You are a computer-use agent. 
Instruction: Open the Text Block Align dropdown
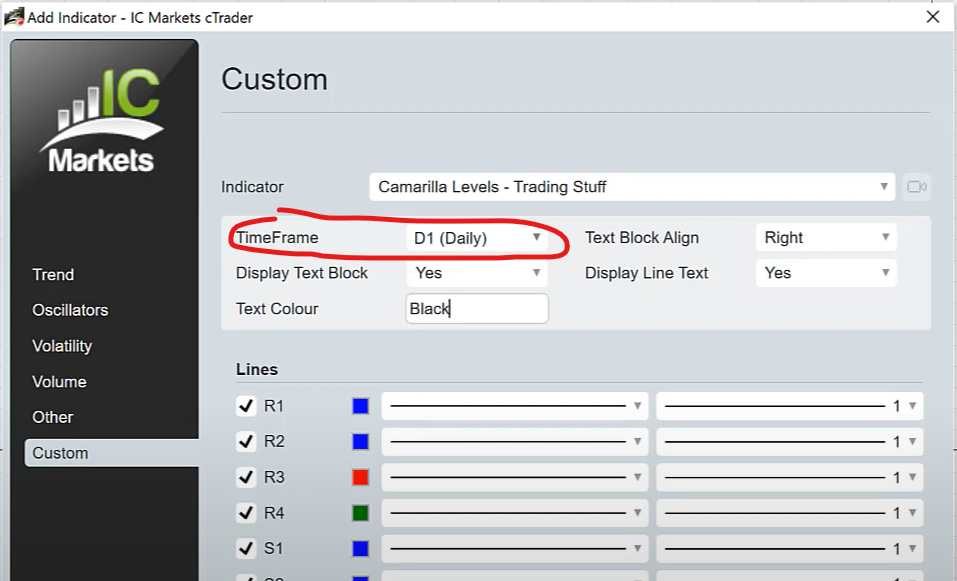[x=826, y=237]
